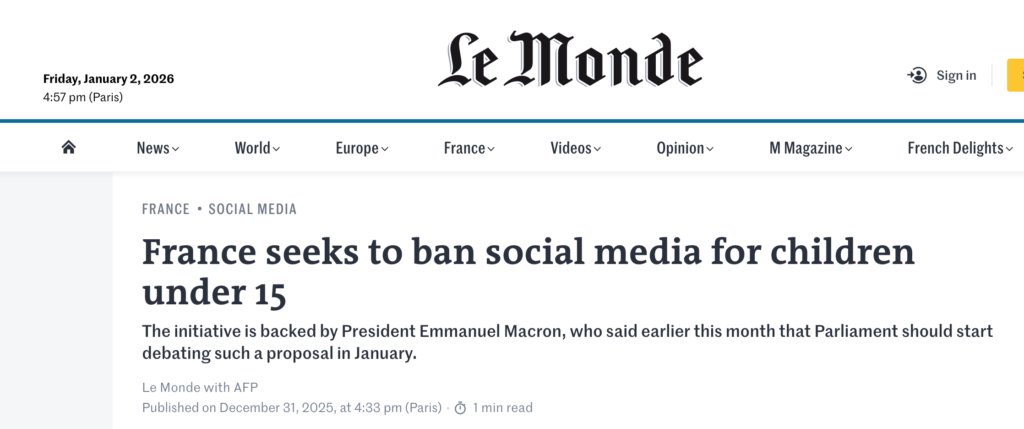This screenshot has width=1024, height=429.
Task: Open the M Magazine menu
Action: 810,148
